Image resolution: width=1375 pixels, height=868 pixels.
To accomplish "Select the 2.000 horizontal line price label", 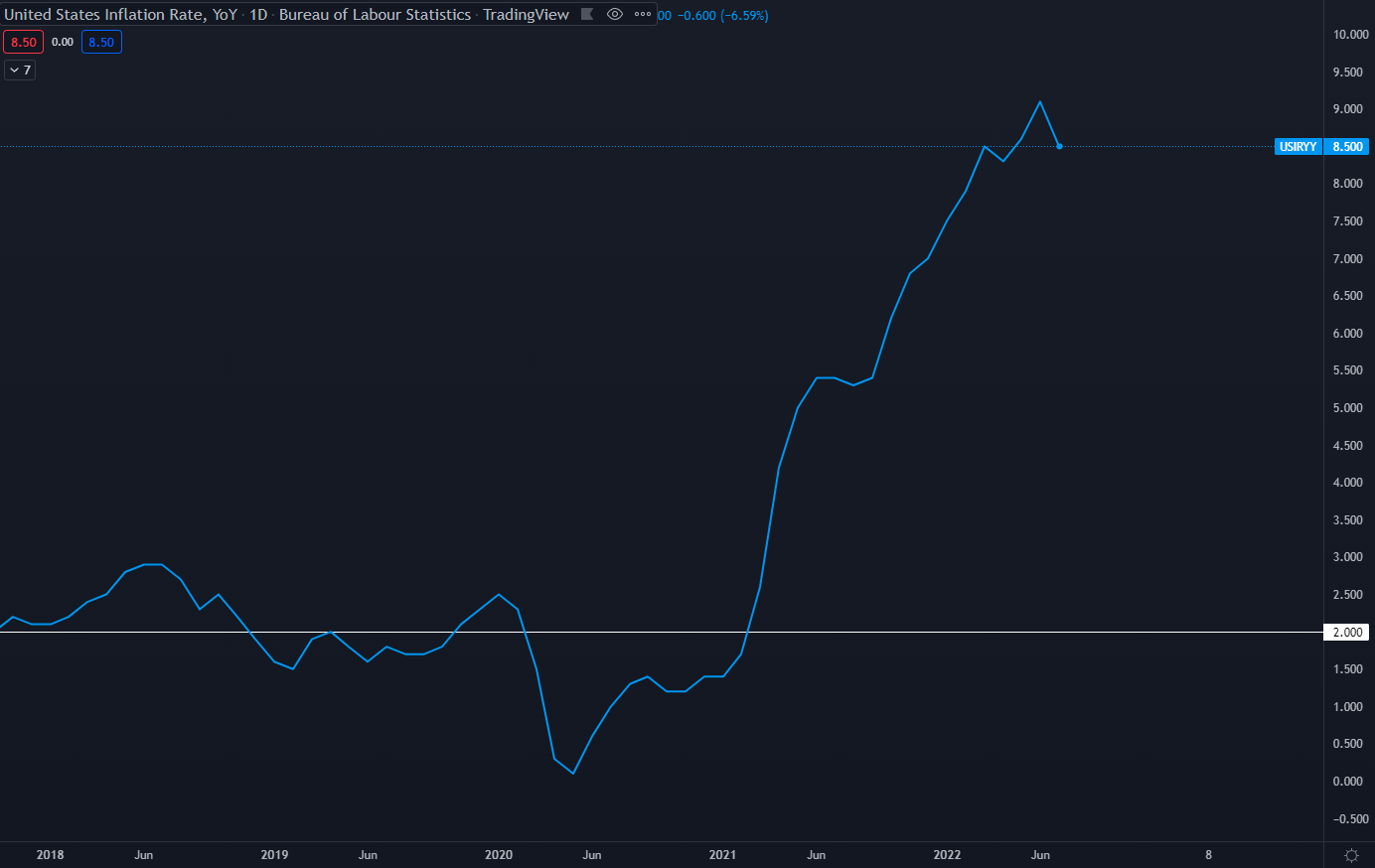I will tap(1347, 633).
